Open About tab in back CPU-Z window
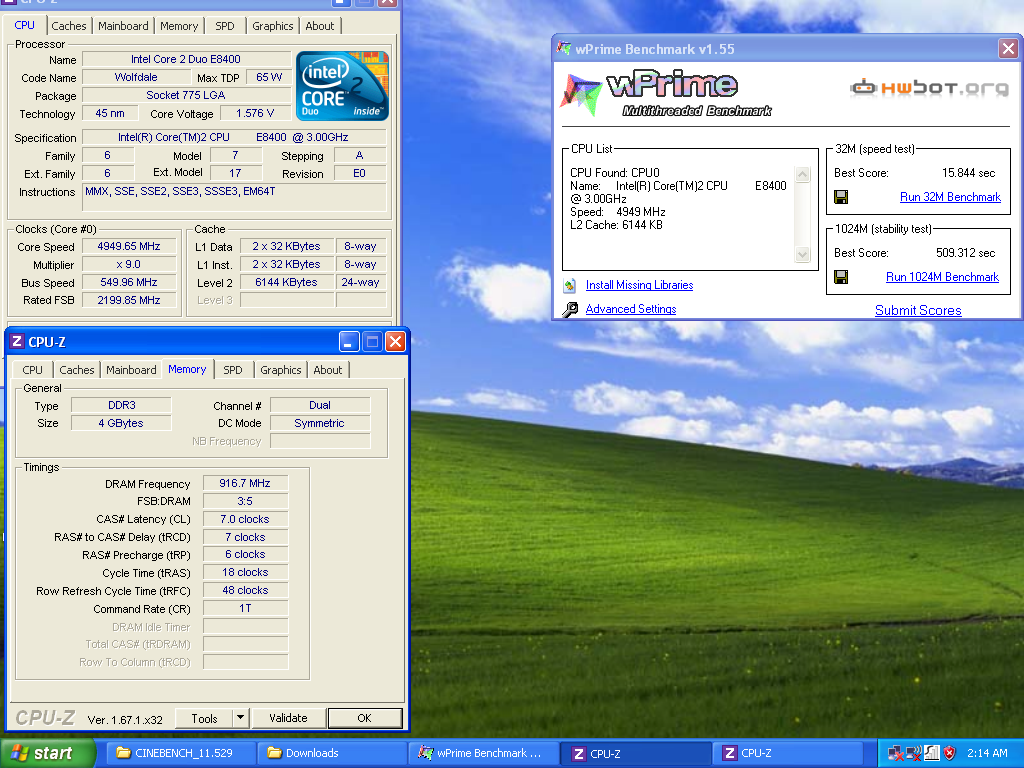The image size is (1024, 768). [x=320, y=26]
